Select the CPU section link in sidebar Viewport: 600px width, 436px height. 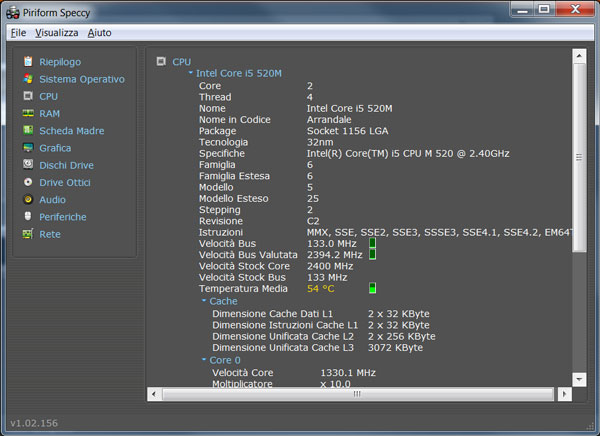pyautogui.click(x=49, y=96)
